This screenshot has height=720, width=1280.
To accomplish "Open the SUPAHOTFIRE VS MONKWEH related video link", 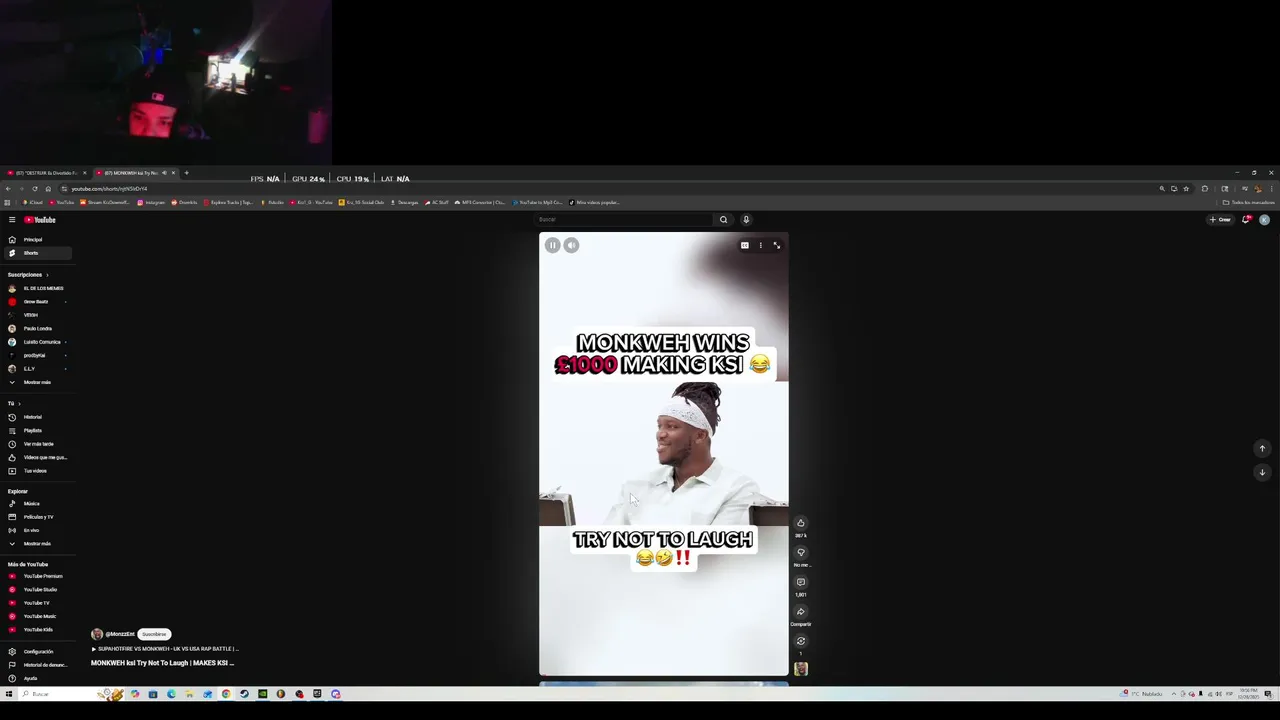I will tap(164, 649).
